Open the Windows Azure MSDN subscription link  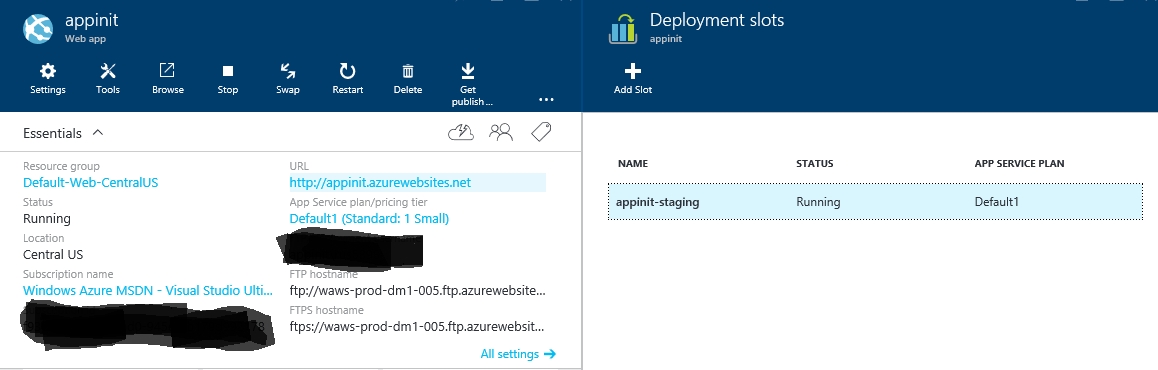(x=148, y=291)
